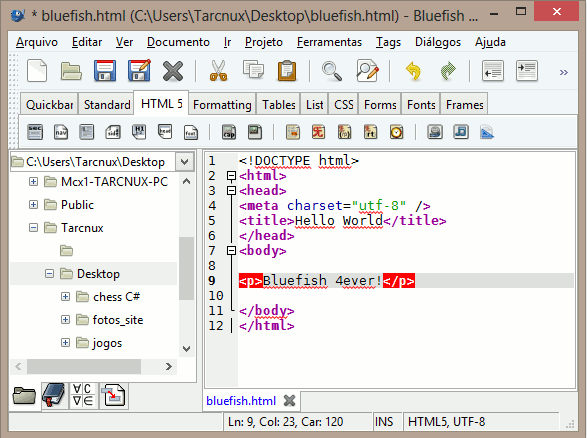Open the snippets side panel tab
Screen dimensions: 587x438
[x=113, y=395]
